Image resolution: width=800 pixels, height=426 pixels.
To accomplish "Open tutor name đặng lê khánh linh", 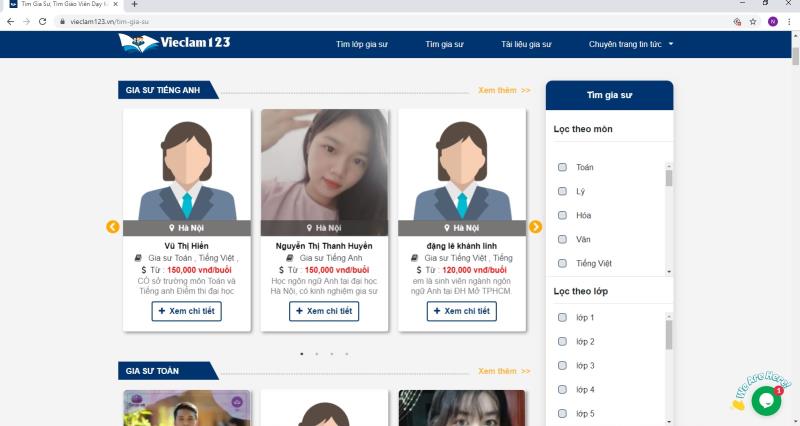I will tap(462, 246).
